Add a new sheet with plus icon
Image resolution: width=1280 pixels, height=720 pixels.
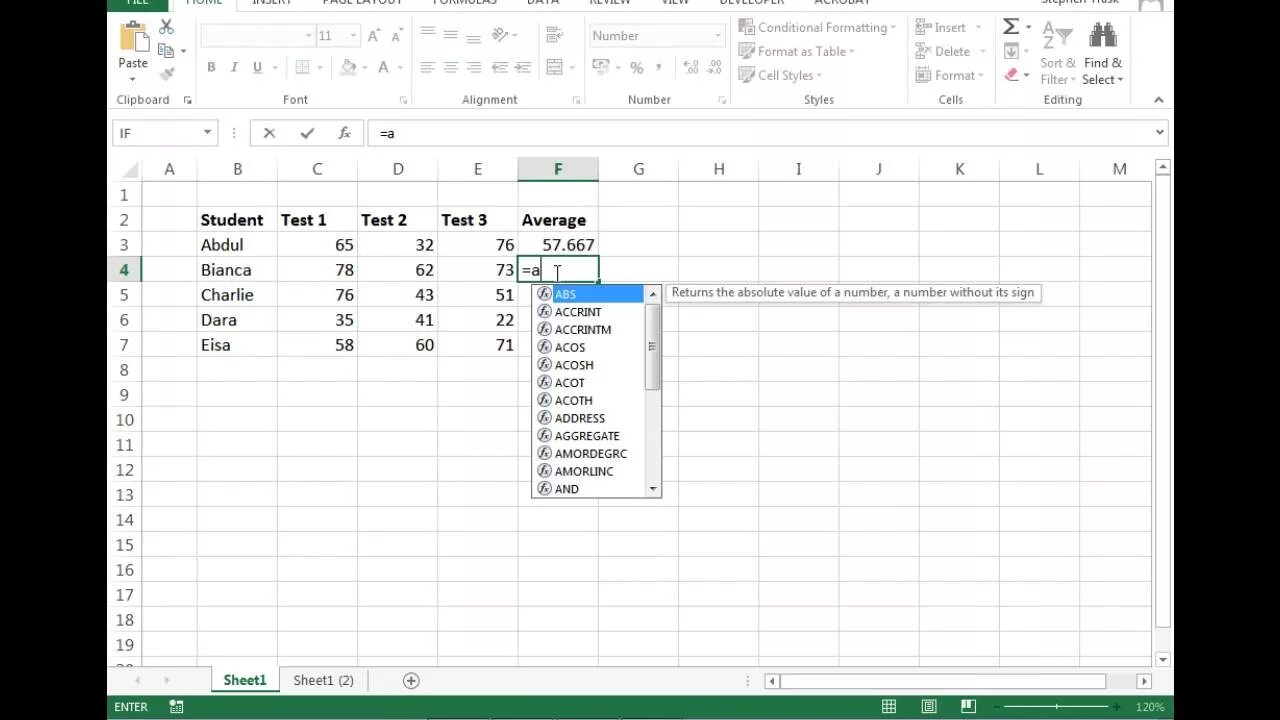[x=411, y=680]
